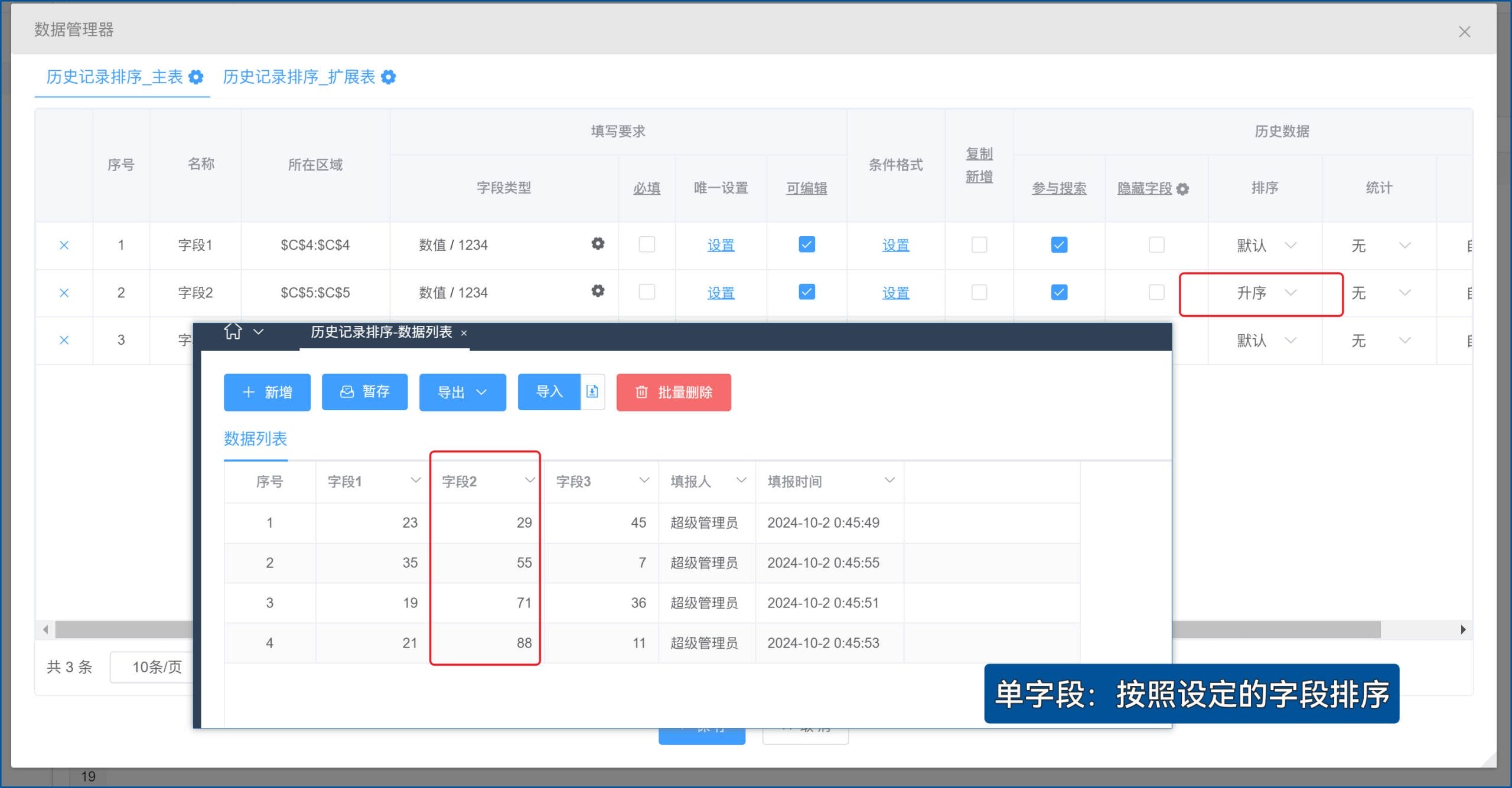Screen dimensions: 1512x788
Task: Expand 字段2 column filter in data list
Action: coord(530,480)
